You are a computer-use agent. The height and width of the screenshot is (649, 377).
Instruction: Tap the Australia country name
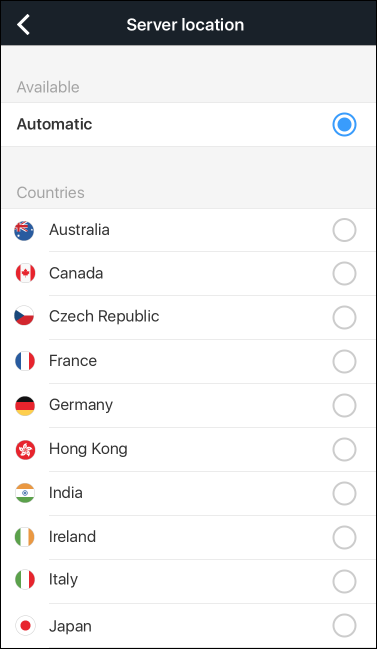[79, 230]
